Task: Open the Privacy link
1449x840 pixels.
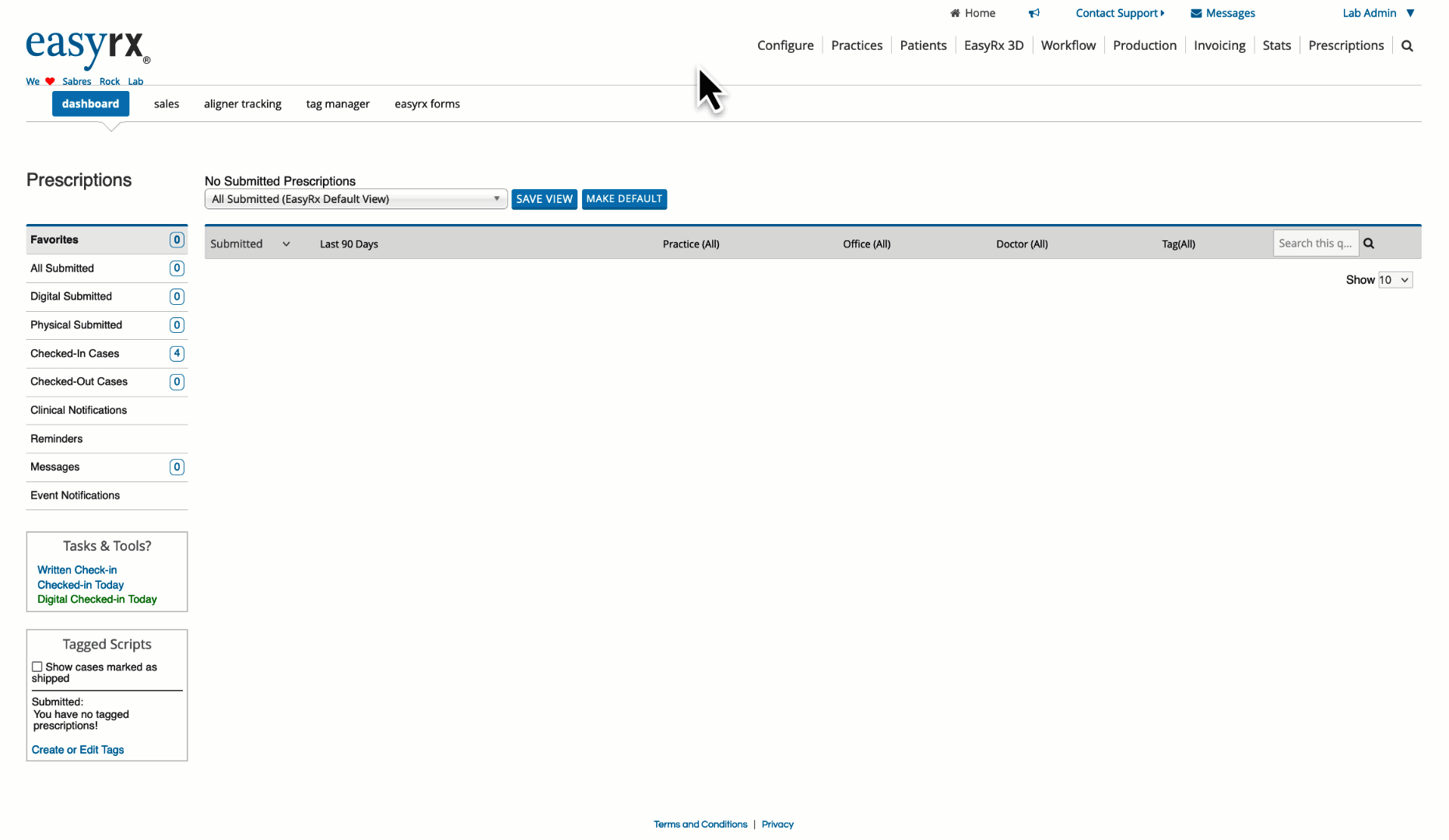Action: coord(777,824)
